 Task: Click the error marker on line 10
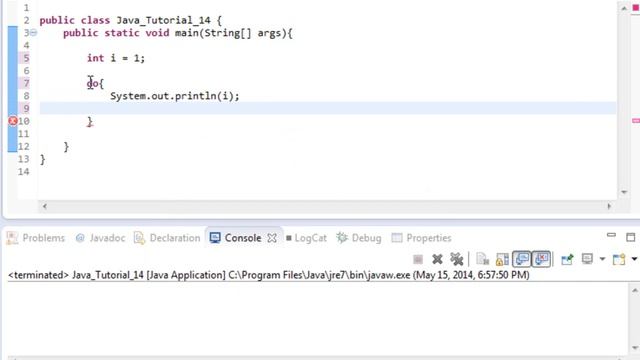(13, 121)
